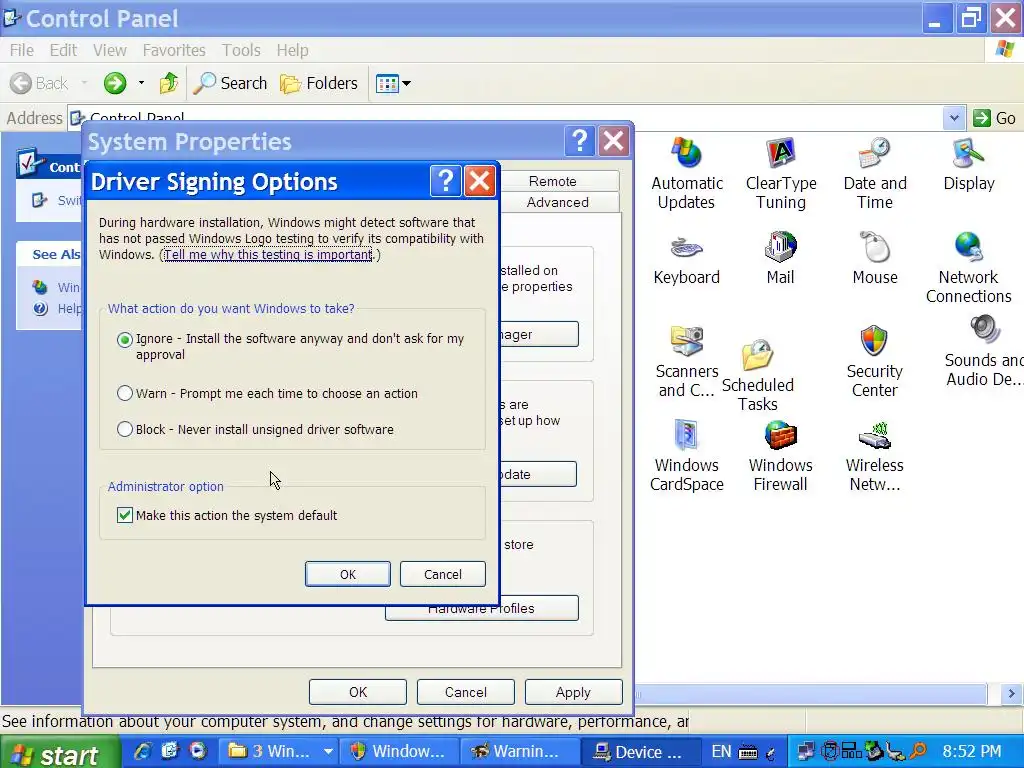Open the Edit menu
Image resolution: width=1024 pixels, height=768 pixels.
tap(63, 50)
